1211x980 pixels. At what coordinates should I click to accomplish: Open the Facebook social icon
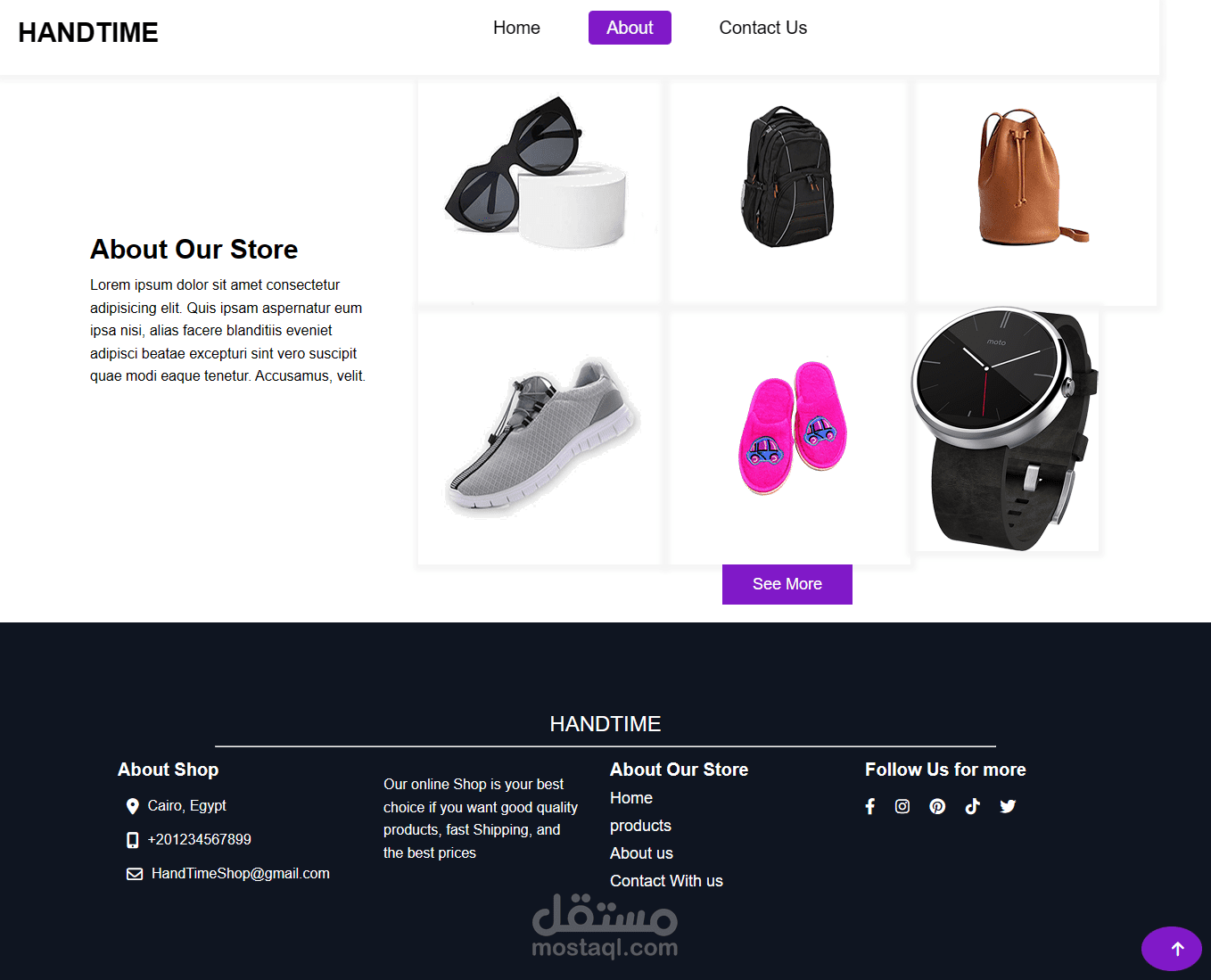[x=870, y=806]
